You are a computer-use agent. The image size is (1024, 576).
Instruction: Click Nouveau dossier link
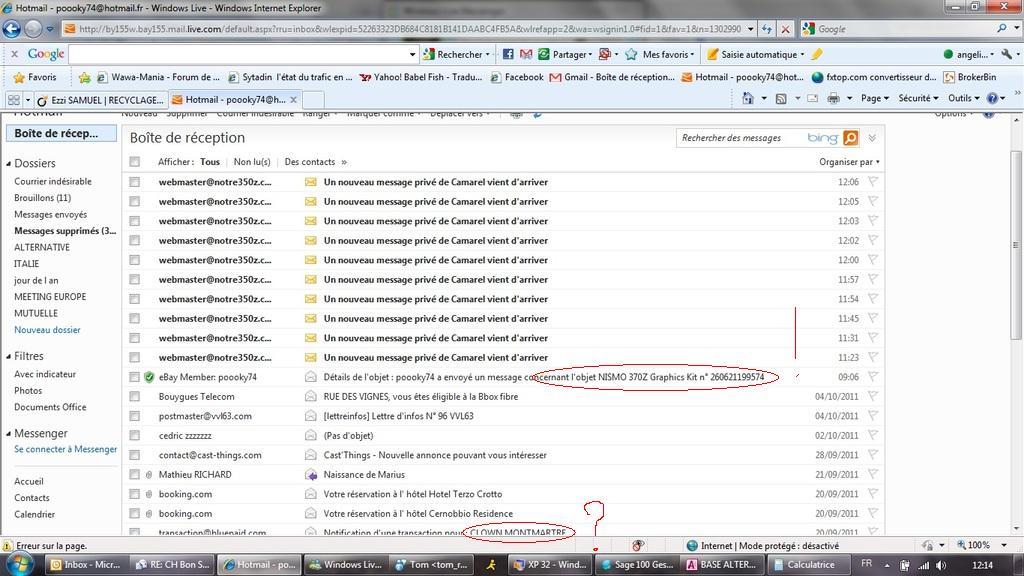(47, 330)
